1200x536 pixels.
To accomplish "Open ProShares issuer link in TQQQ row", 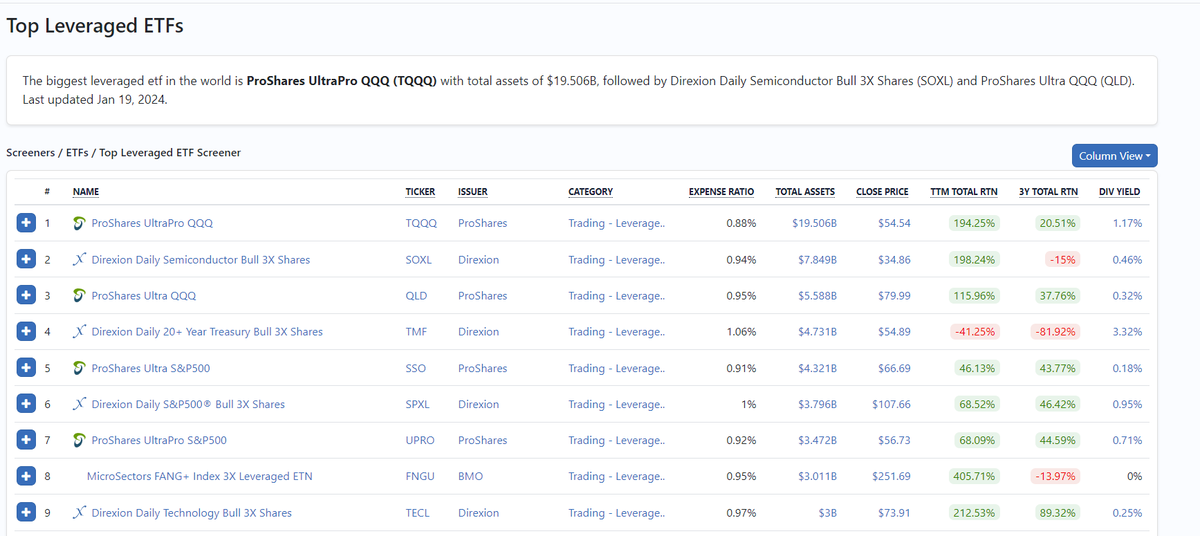I will pyautogui.click(x=483, y=223).
